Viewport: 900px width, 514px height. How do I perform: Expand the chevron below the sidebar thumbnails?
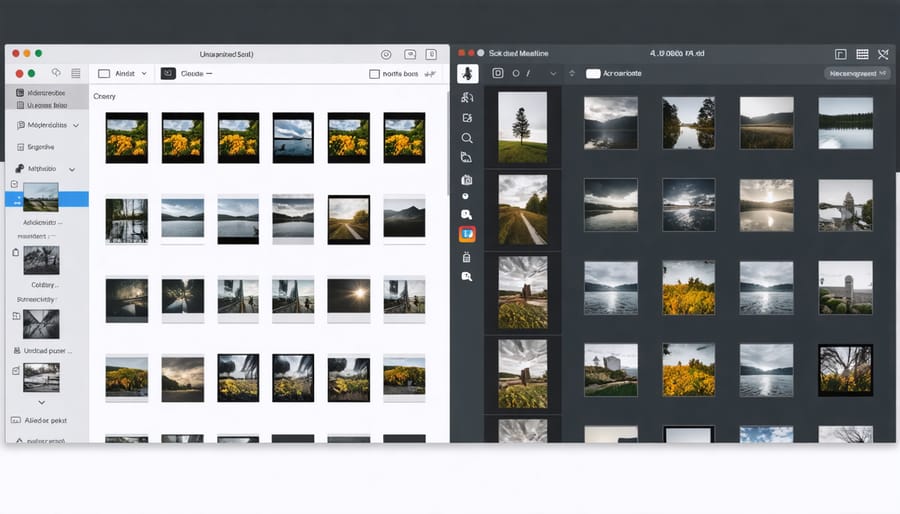pyautogui.click(x=41, y=401)
